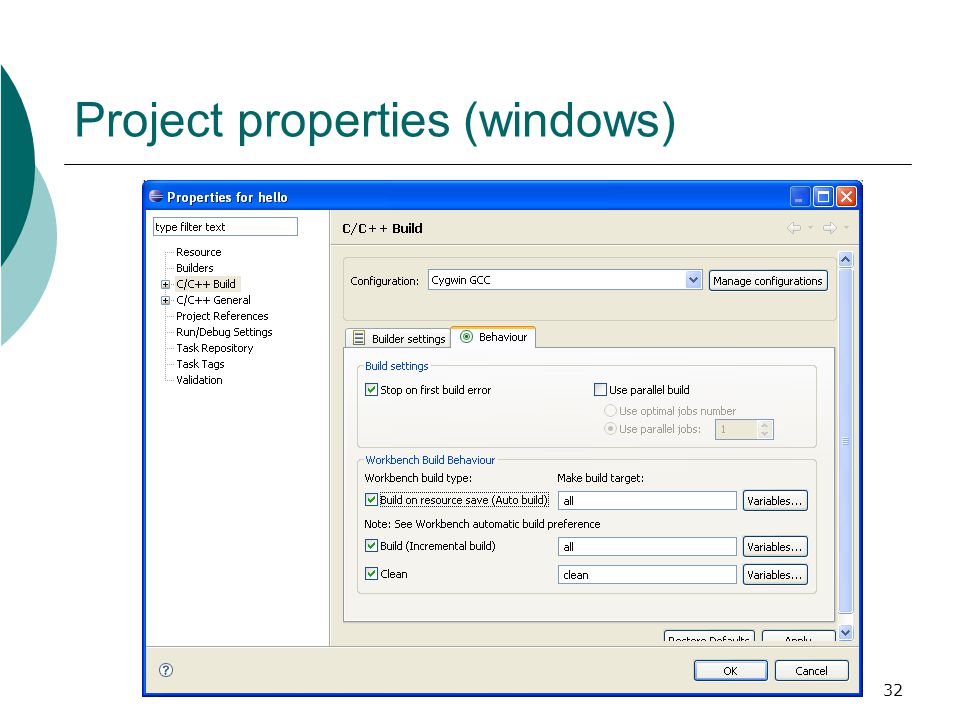Image resolution: width=960 pixels, height=720 pixels.
Task: Click the Manage configurations button
Action: click(768, 280)
